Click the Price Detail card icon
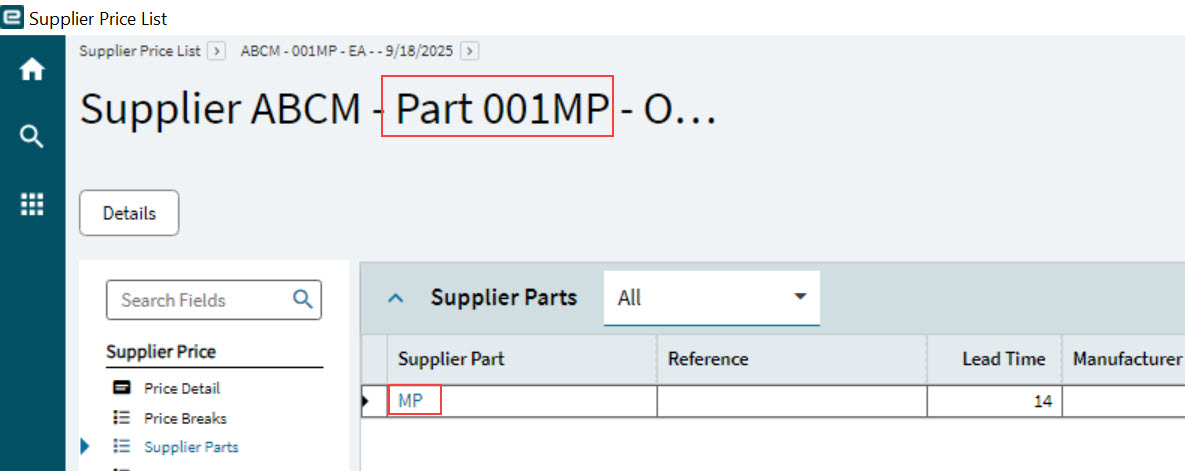The height and width of the screenshot is (471, 1185). point(122,388)
